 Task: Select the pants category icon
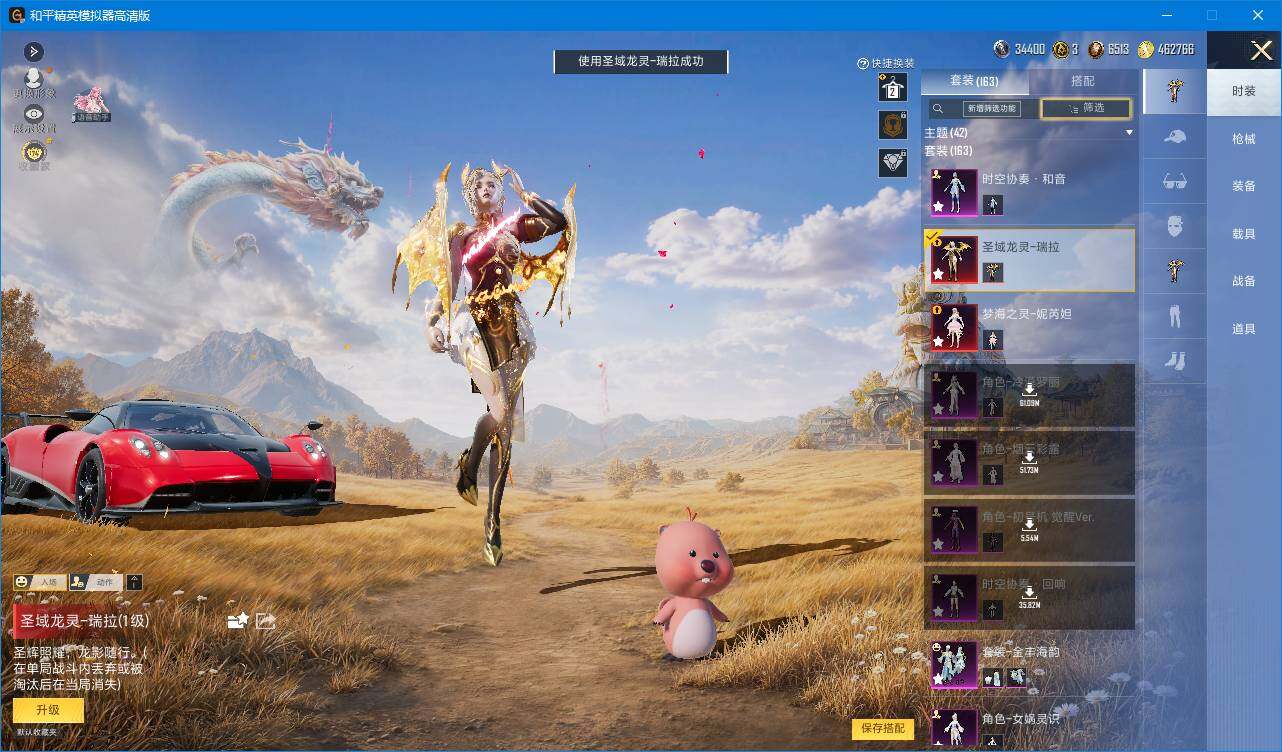1175,317
